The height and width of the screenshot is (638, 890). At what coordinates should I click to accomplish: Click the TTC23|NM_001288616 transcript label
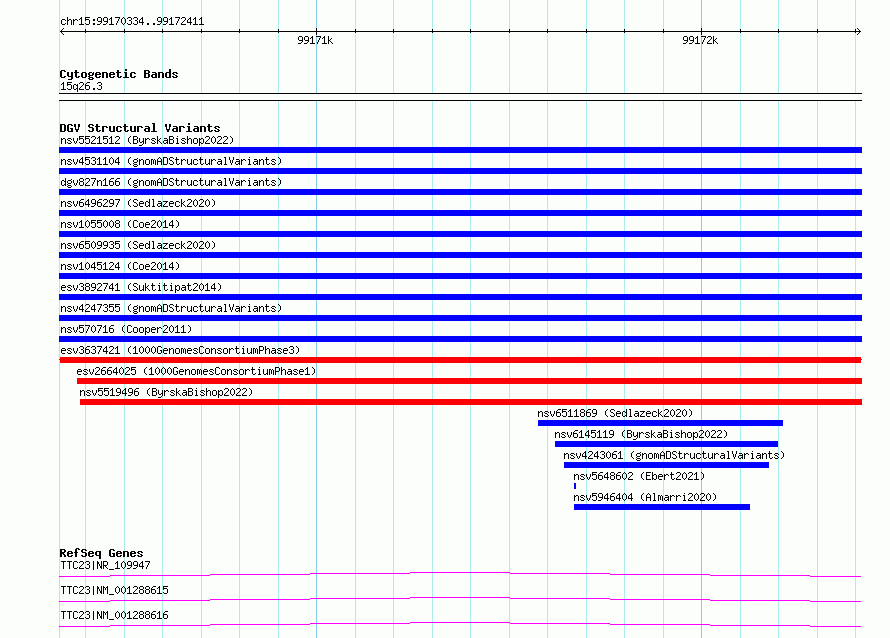pyautogui.click(x=114, y=615)
